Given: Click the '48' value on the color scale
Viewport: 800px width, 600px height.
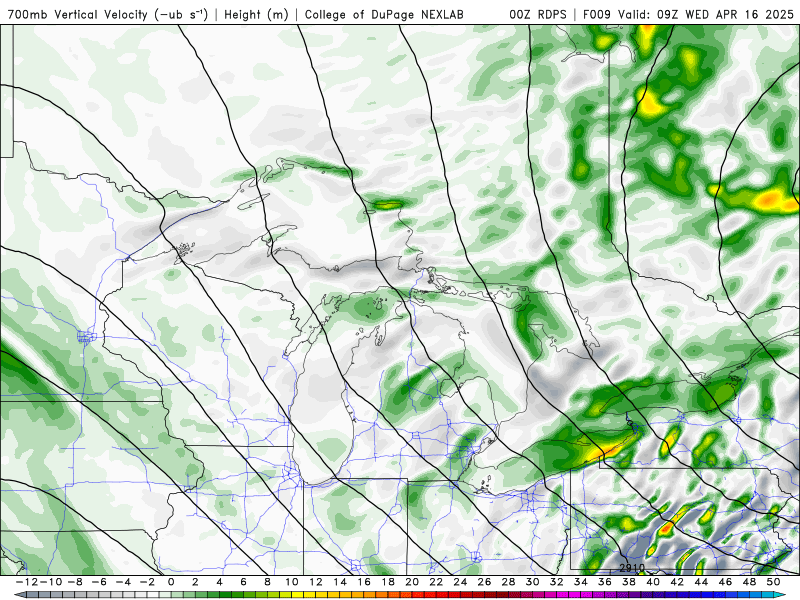Looking at the screenshot, I should (x=749, y=582).
